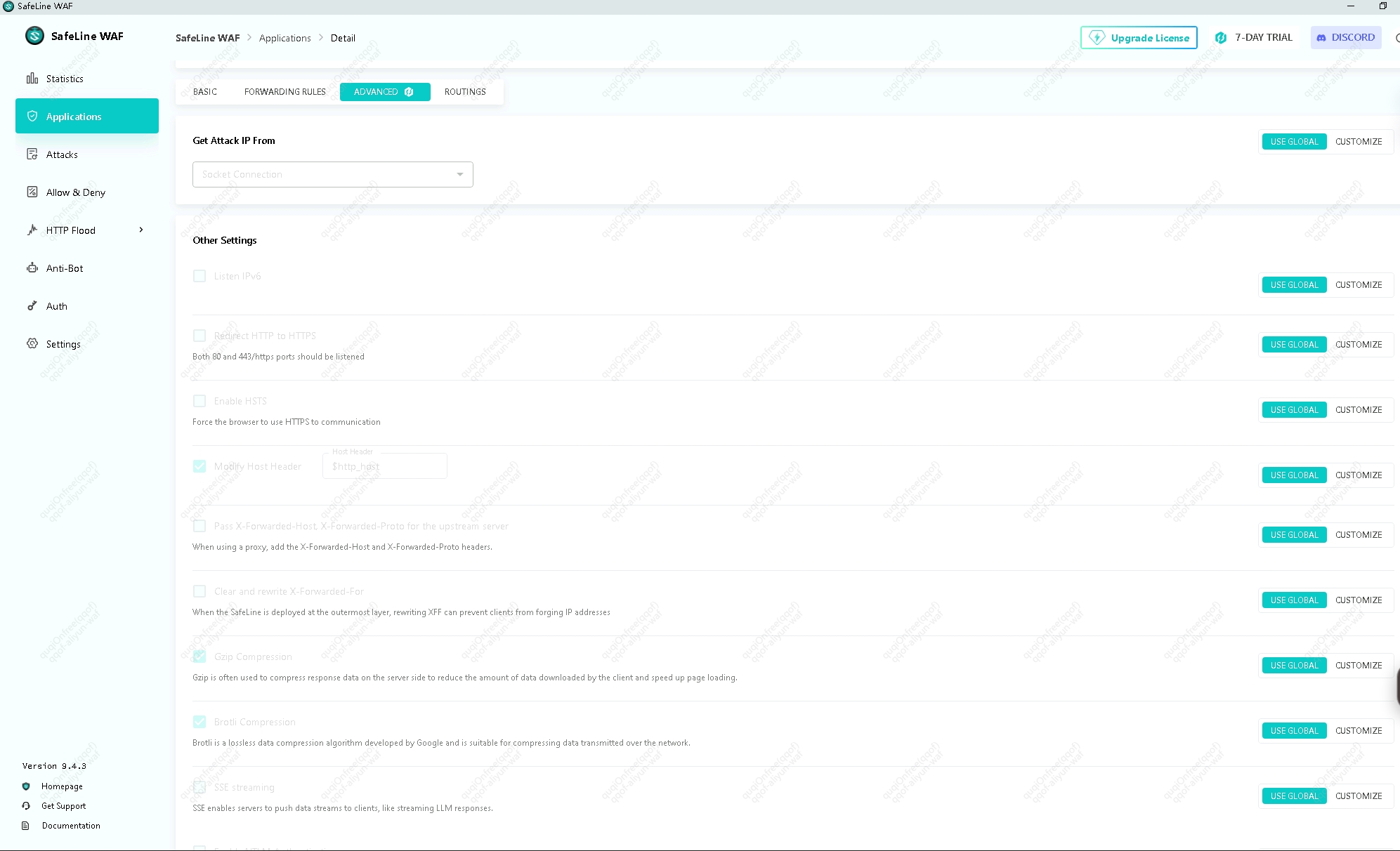Click the Discord logo icon

[x=1321, y=38]
